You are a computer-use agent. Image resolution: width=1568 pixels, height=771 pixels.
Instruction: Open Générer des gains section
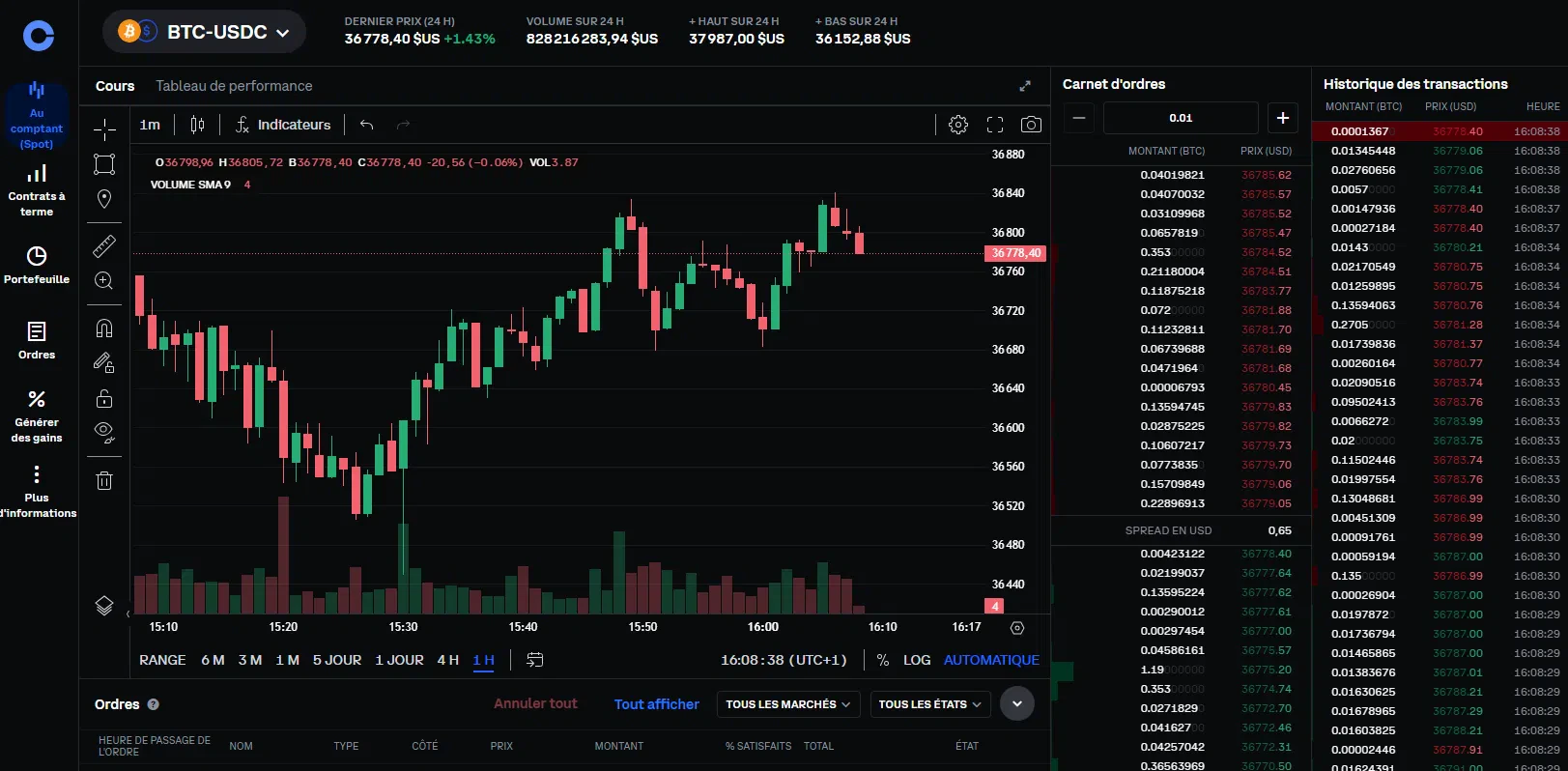coord(37,415)
